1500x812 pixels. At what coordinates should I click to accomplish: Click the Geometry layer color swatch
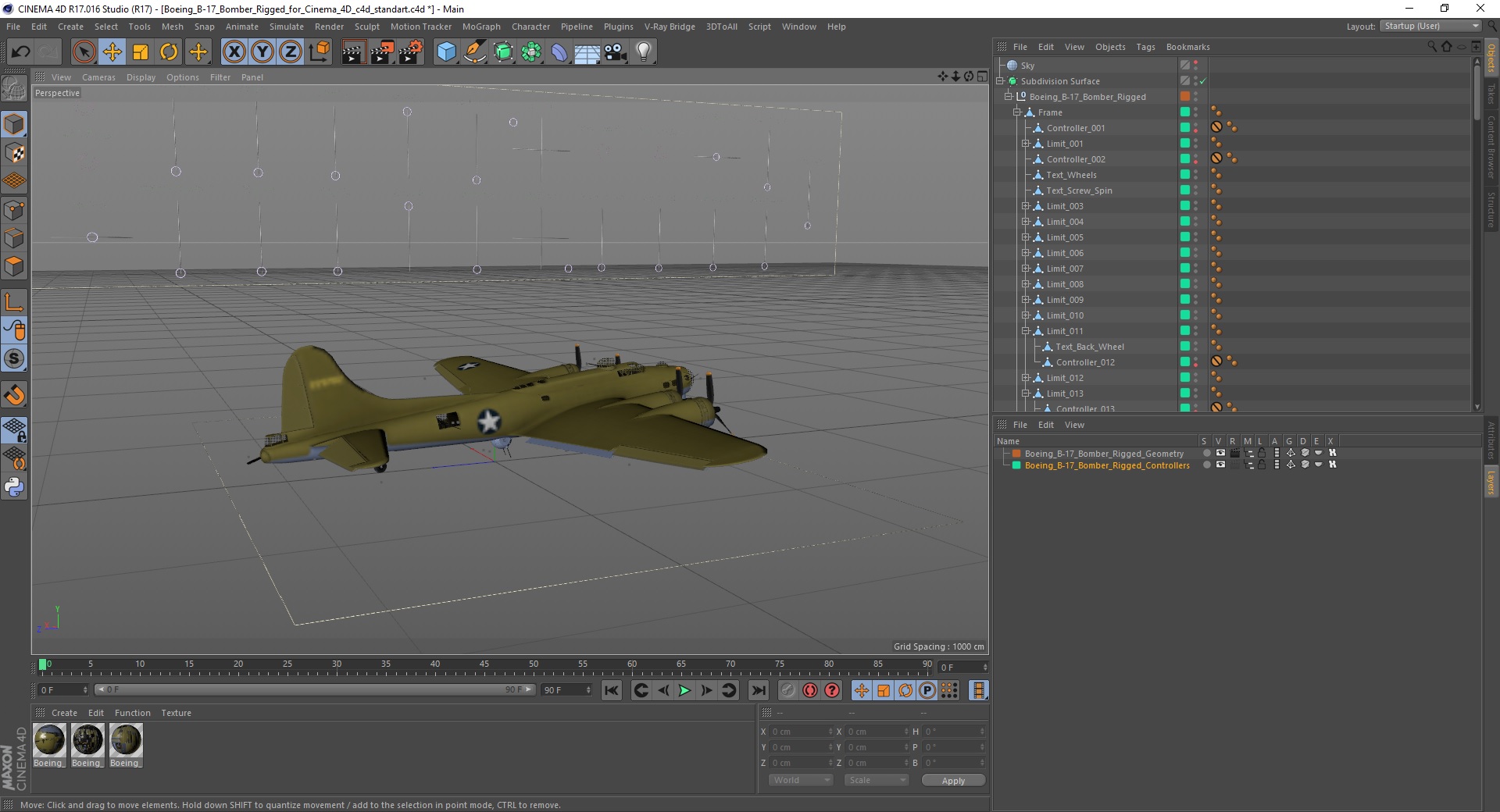pyautogui.click(x=1016, y=454)
